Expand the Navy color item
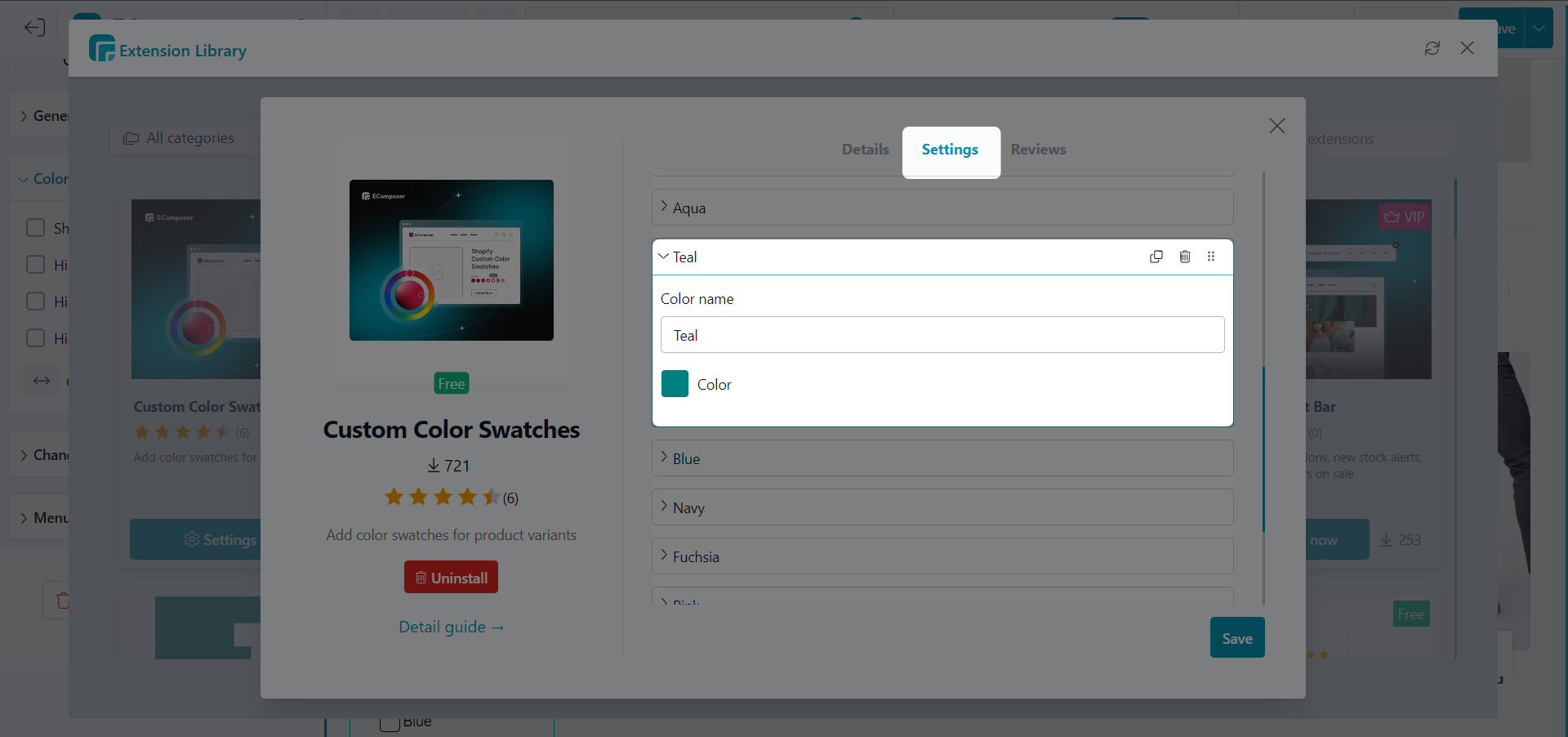The height and width of the screenshot is (737, 1568). (x=942, y=507)
